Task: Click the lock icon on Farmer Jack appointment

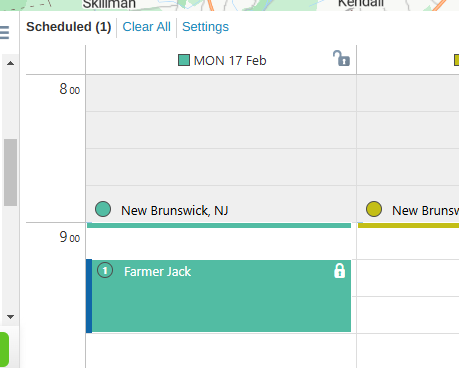Action: point(339,271)
